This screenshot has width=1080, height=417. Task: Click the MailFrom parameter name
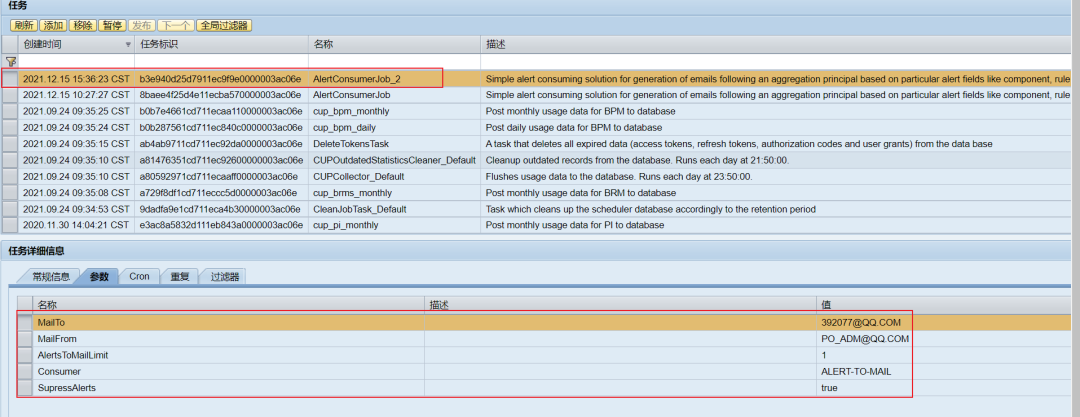(57, 338)
